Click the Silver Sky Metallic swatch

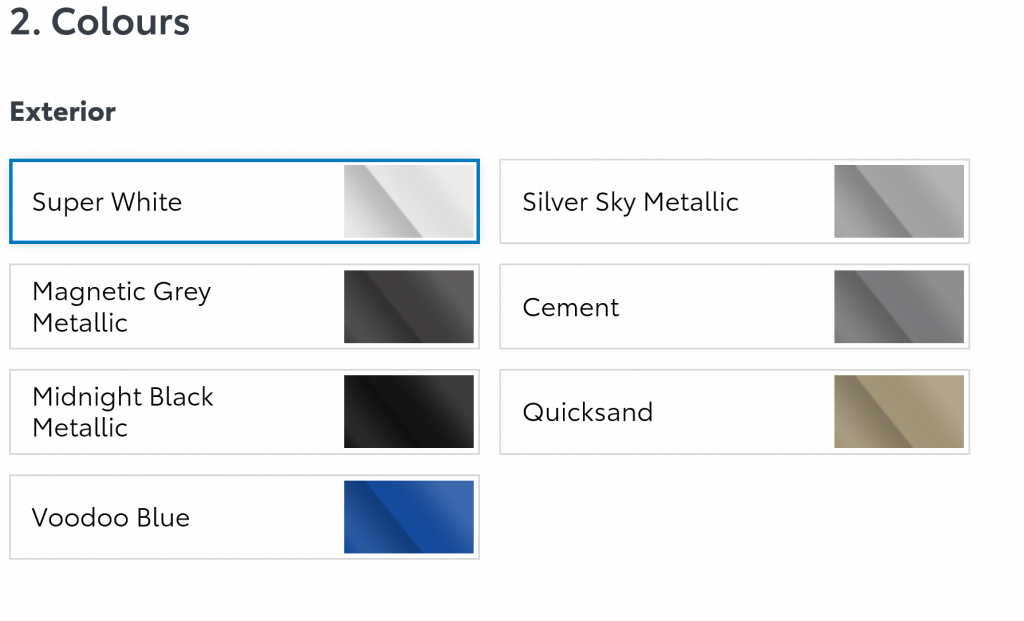899,201
